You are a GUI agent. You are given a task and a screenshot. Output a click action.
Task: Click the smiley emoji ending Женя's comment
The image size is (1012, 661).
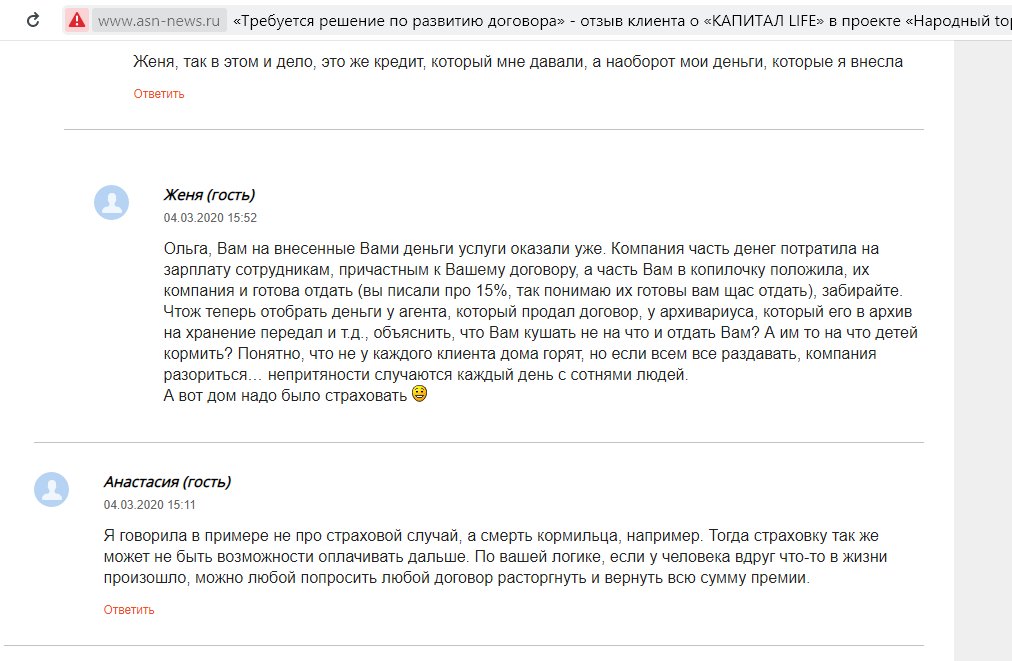coord(419,395)
